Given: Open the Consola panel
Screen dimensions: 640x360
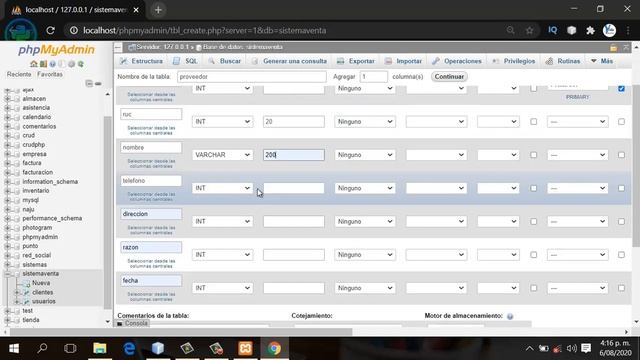Looking at the screenshot, I should tap(132, 323).
